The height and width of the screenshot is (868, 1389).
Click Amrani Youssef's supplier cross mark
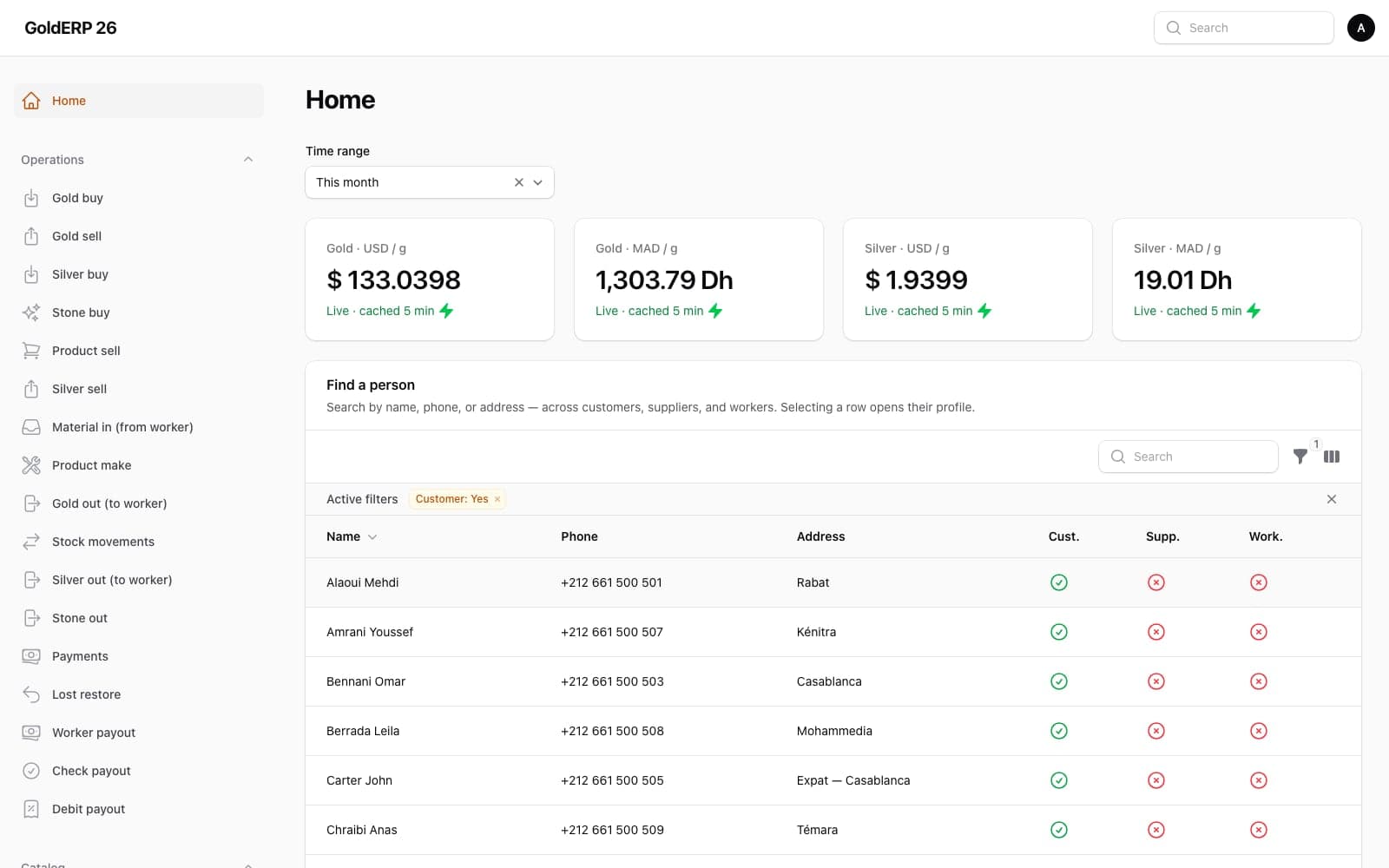(x=1155, y=632)
